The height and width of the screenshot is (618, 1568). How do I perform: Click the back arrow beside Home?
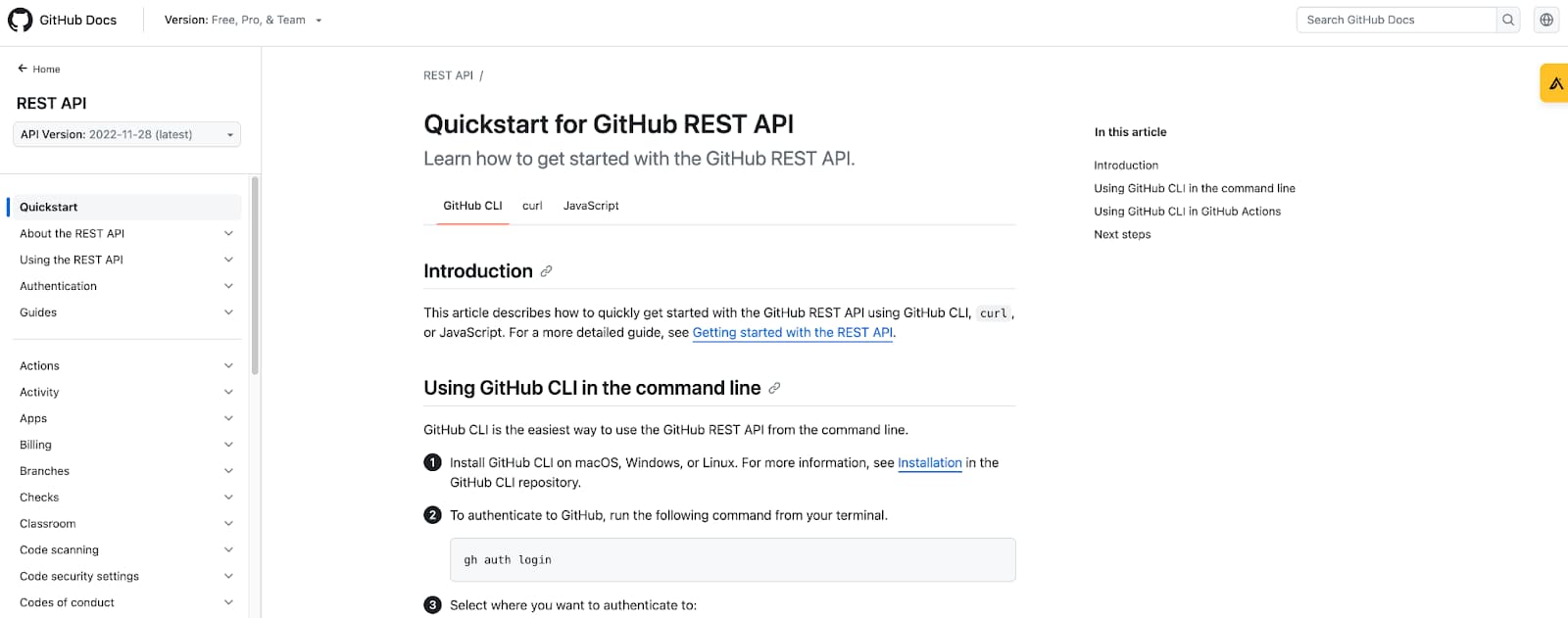[23, 69]
